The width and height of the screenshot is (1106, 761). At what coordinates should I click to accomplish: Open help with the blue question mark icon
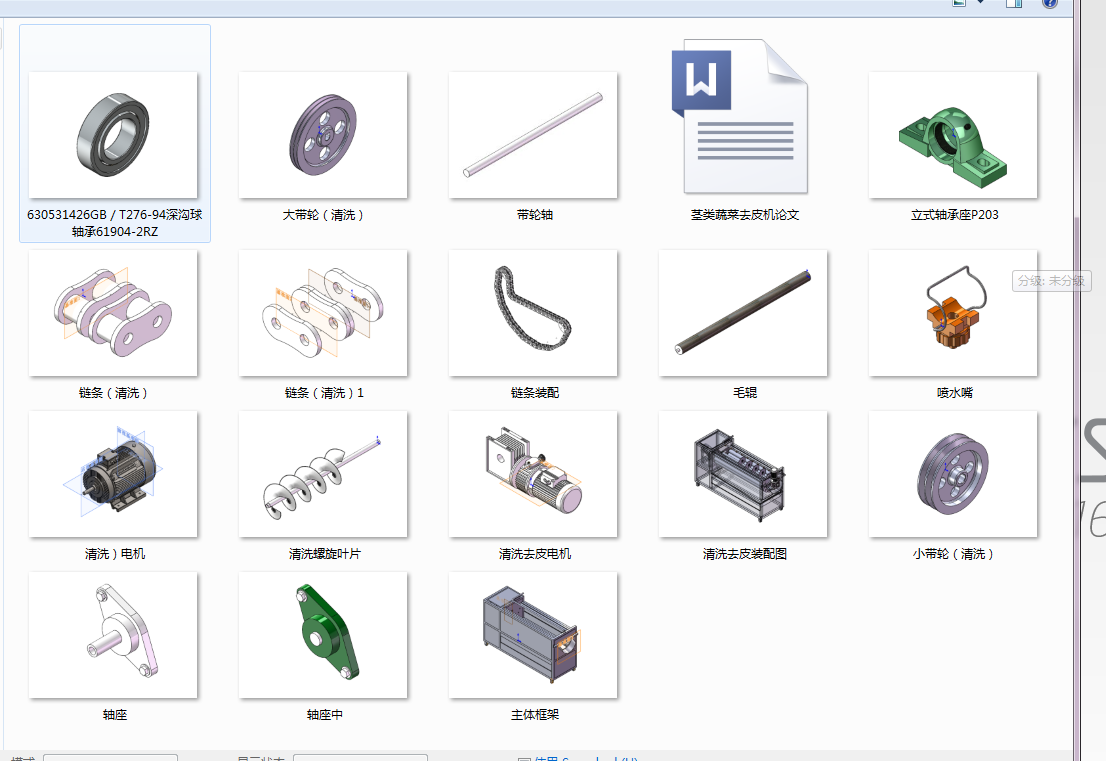[1050, 3]
